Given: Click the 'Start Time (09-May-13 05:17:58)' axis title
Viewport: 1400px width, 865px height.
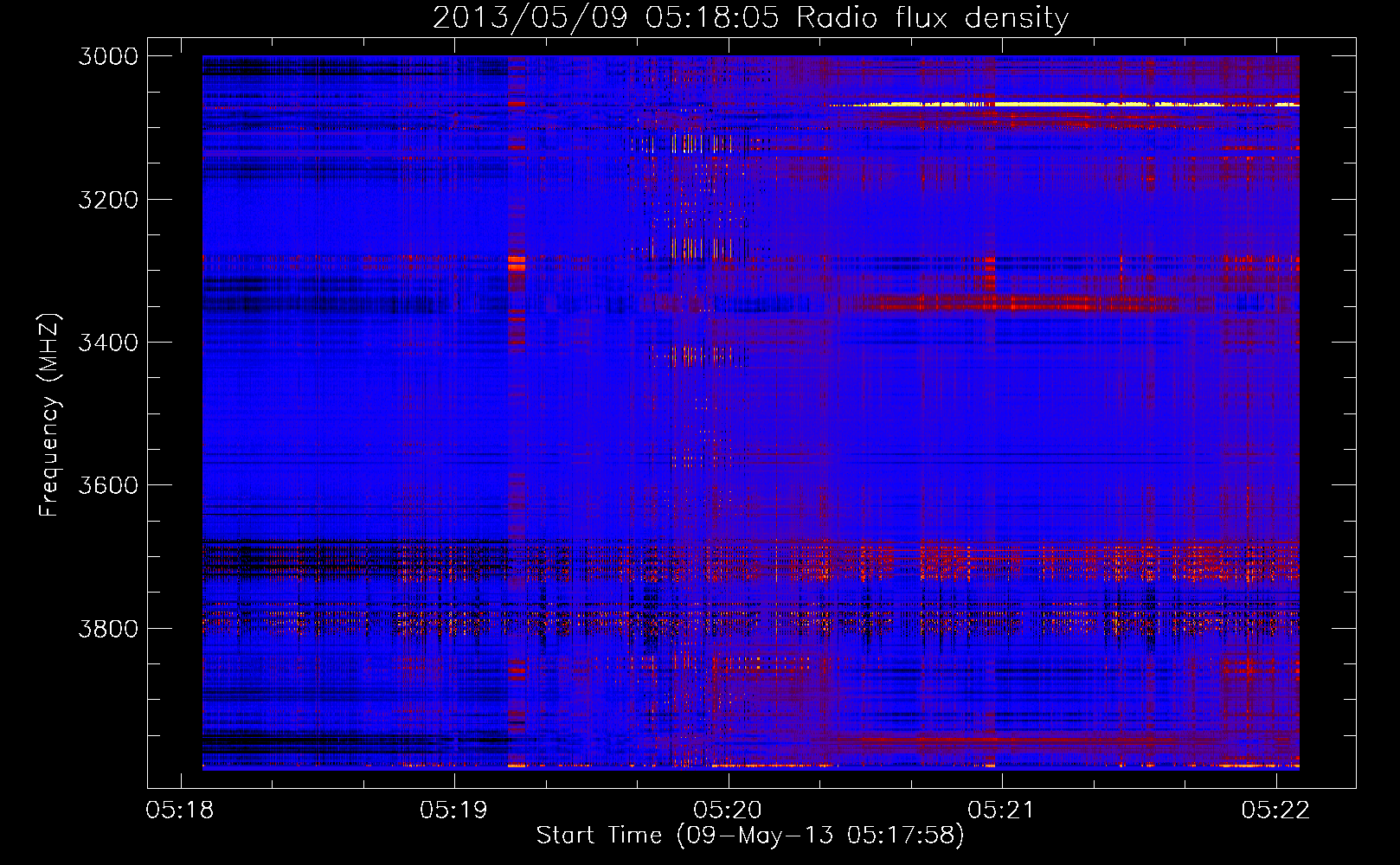Looking at the screenshot, I should click(750, 836).
